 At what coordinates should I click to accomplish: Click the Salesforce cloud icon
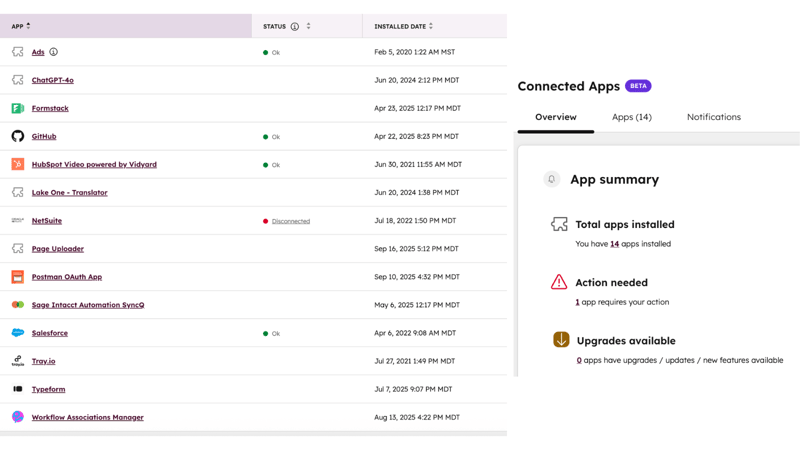tap(18, 333)
